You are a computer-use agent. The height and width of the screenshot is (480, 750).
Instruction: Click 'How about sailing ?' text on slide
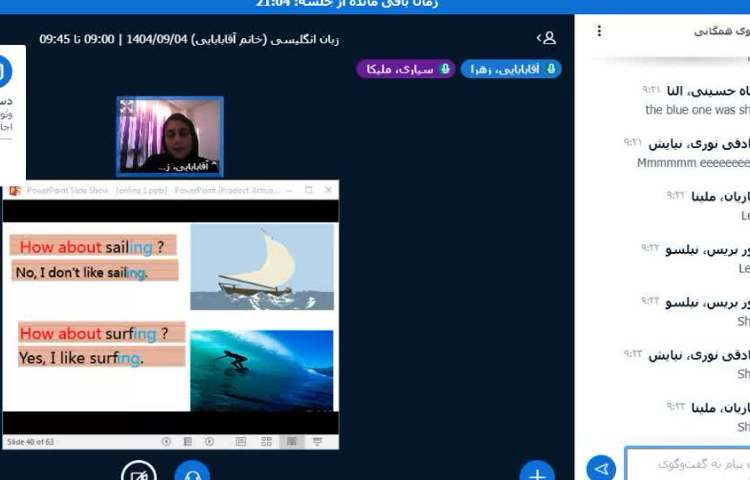92,247
